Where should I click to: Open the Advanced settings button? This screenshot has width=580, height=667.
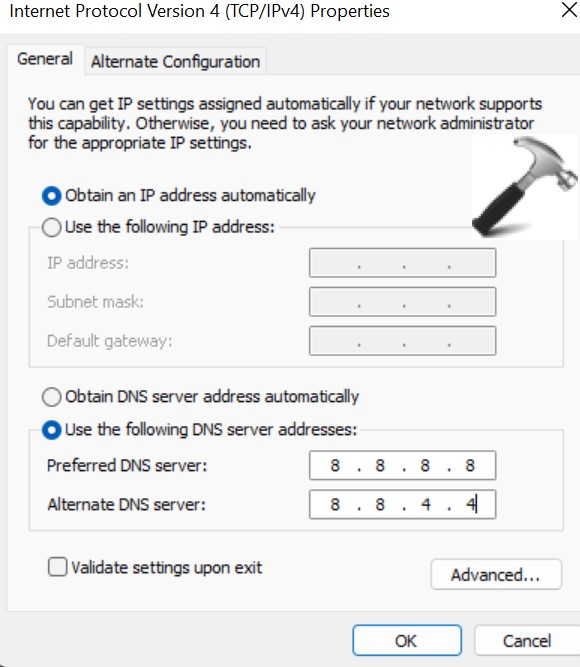(x=496, y=574)
